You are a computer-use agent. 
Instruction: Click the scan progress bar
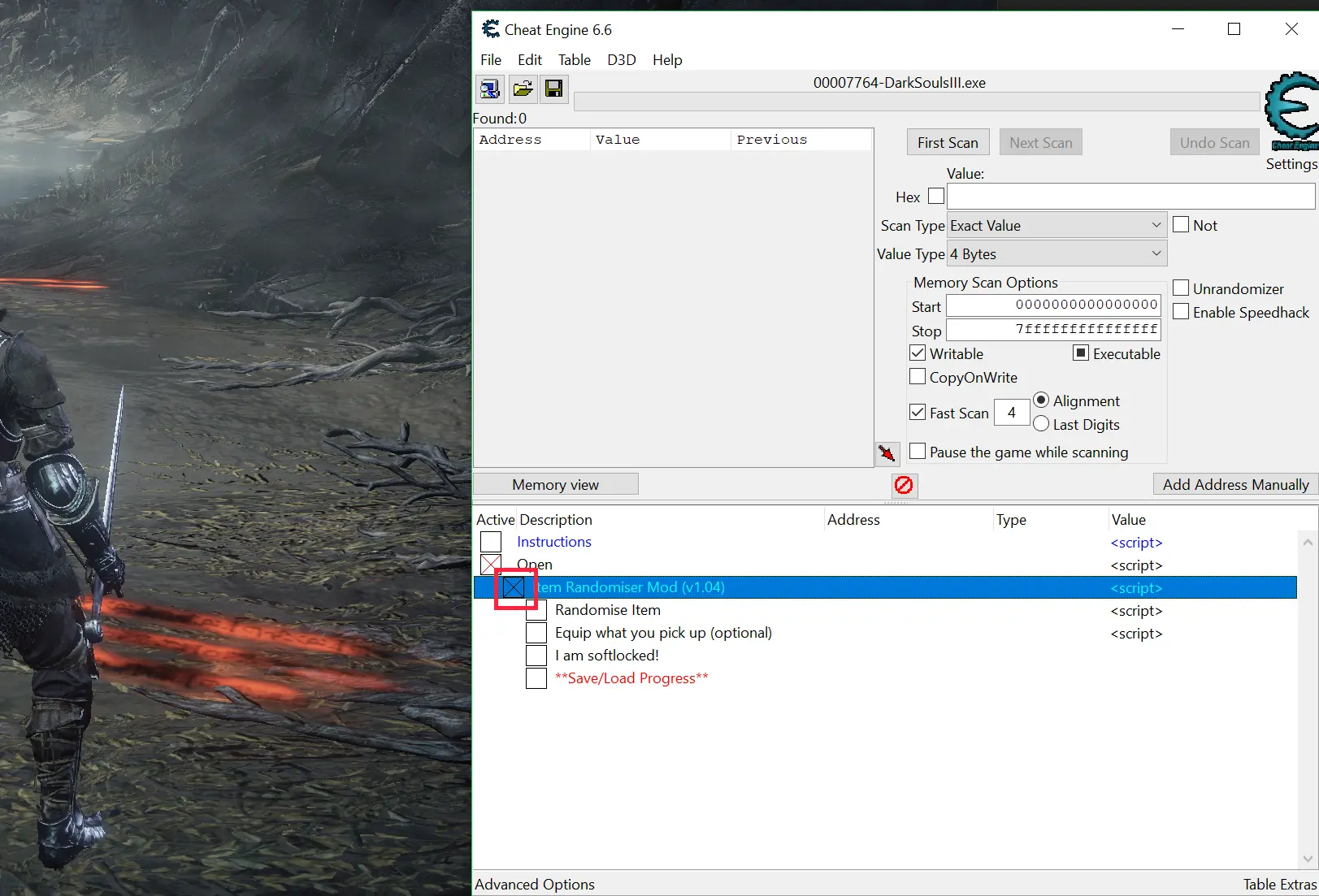(917, 102)
